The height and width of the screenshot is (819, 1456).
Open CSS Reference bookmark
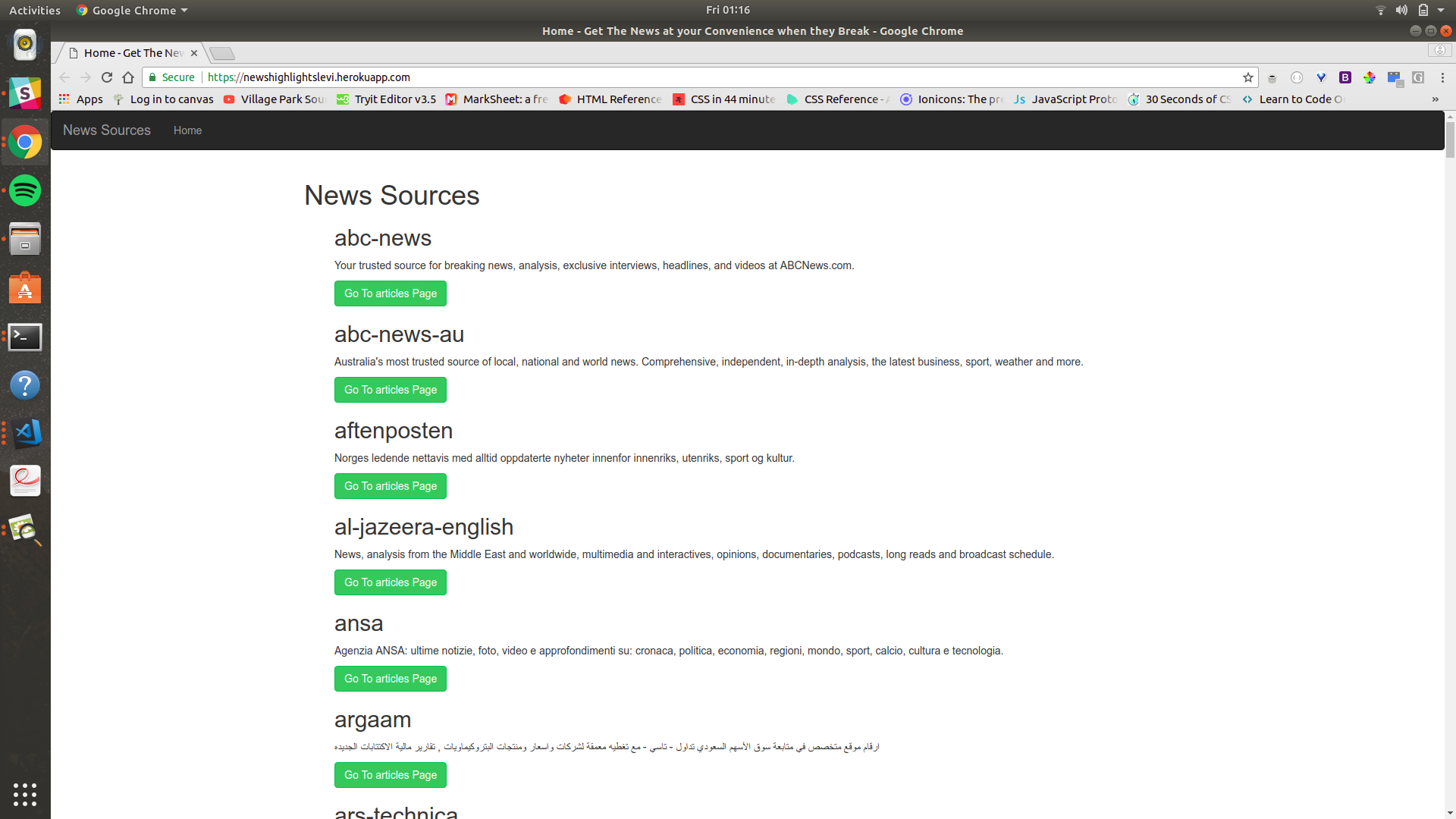click(x=838, y=99)
